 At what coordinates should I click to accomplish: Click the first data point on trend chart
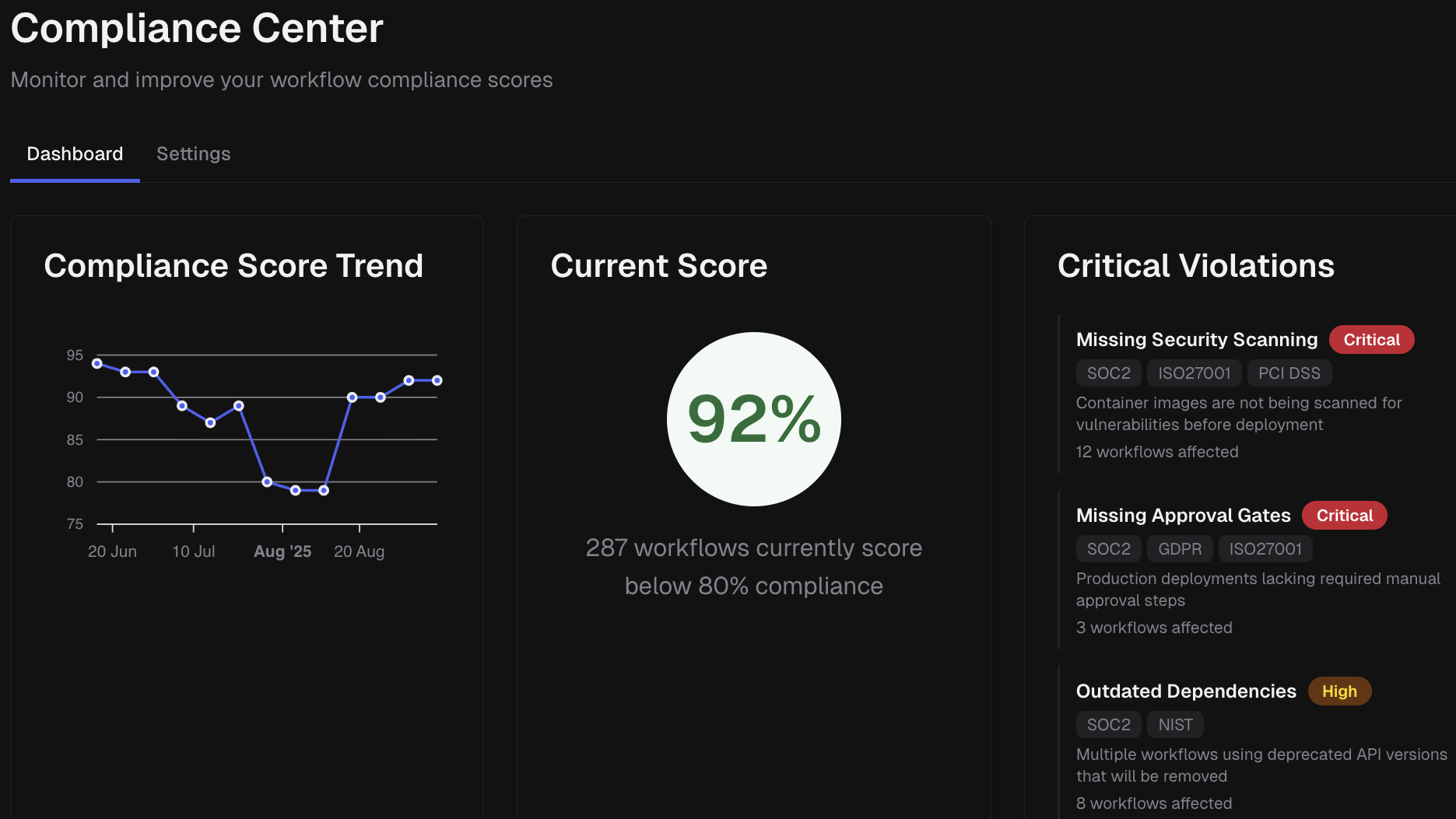(97, 363)
